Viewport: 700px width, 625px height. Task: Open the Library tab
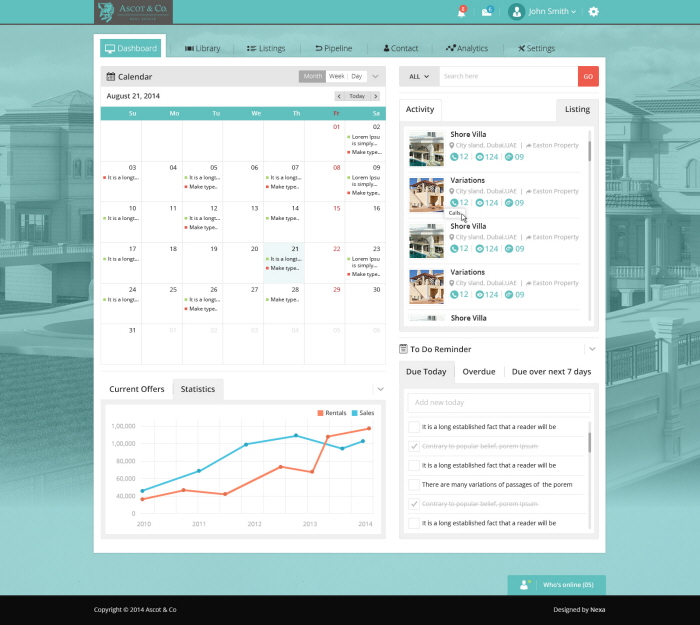[202, 48]
